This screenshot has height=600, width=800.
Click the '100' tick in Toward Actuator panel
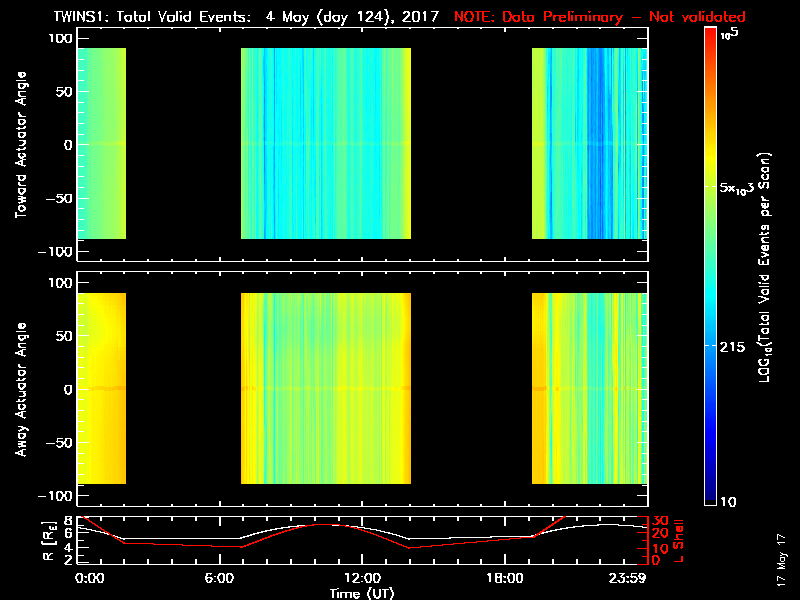(61, 38)
